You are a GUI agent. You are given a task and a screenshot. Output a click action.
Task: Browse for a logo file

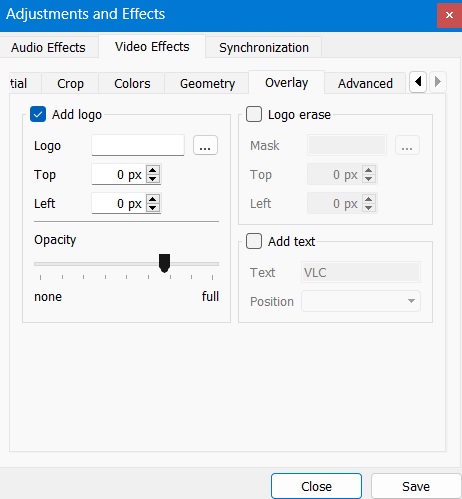(x=205, y=145)
